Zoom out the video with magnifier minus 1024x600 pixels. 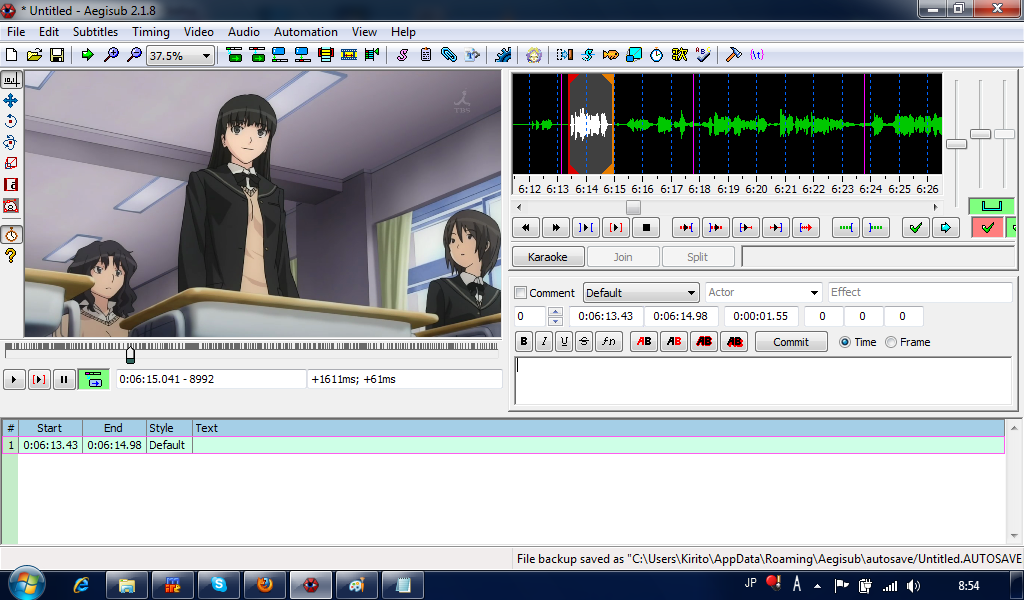pyautogui.click(x=134, y=55)
